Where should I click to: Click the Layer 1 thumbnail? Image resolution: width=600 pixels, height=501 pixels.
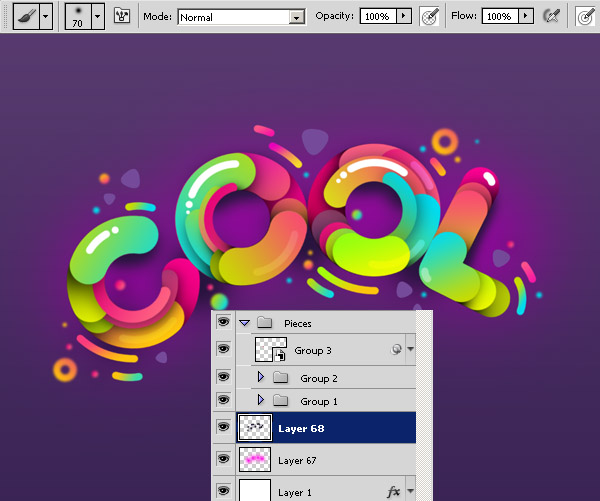tap(255, 490)
